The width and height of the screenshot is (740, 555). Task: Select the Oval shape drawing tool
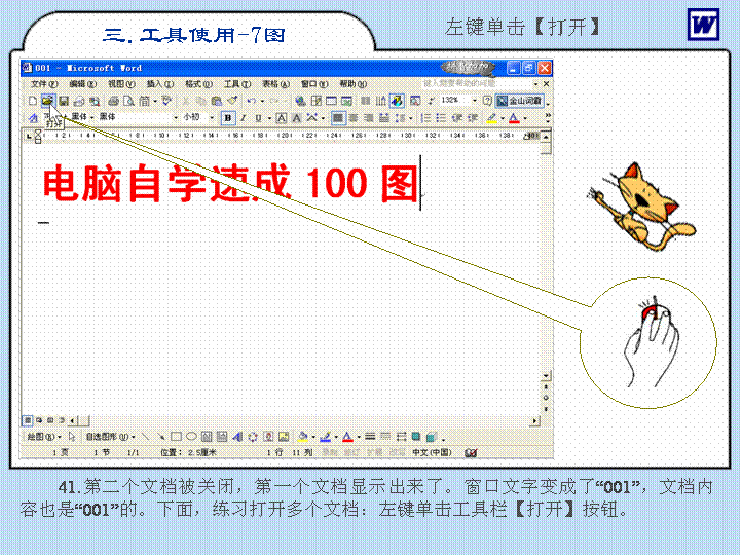pos(190,437)
